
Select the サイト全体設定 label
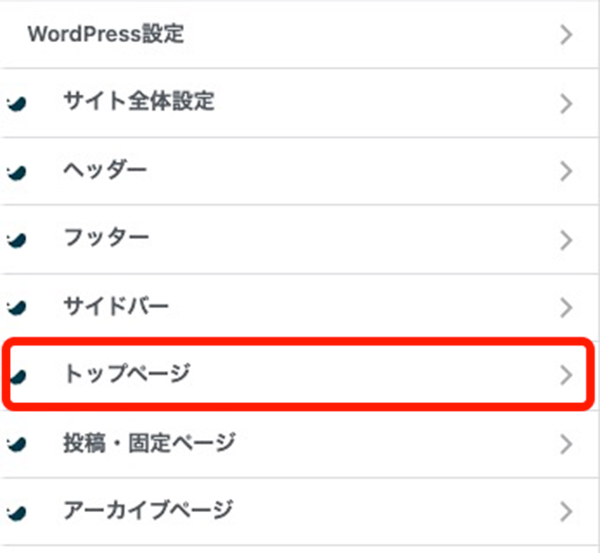tap(138, 102)
